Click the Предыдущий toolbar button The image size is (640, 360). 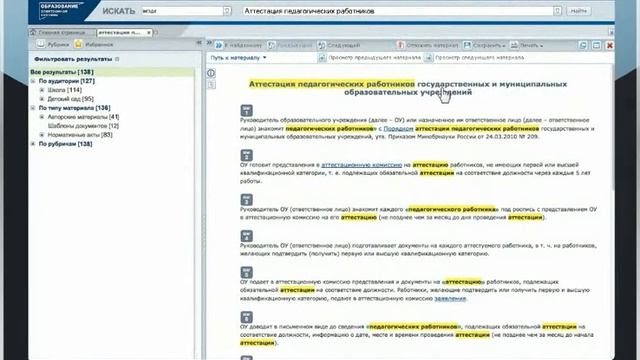click(x=290, y=45)
